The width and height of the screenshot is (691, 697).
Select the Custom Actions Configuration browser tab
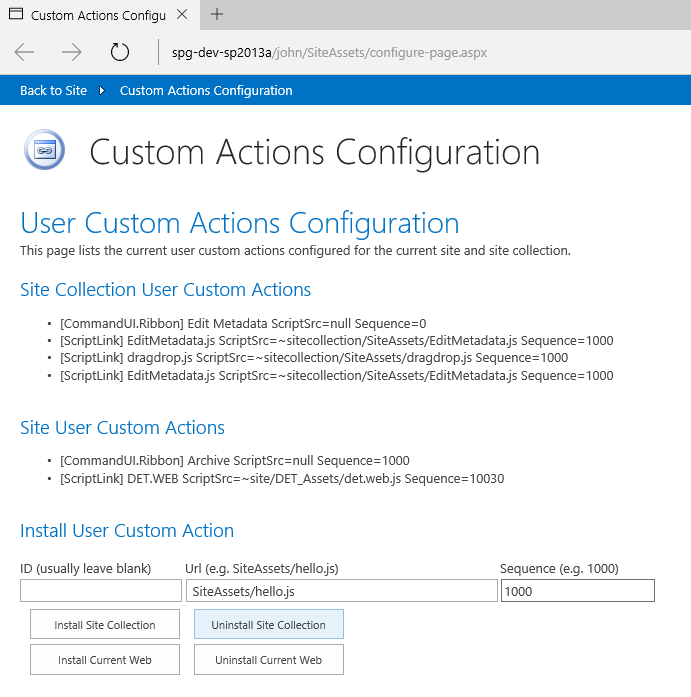tap(98, 15)
